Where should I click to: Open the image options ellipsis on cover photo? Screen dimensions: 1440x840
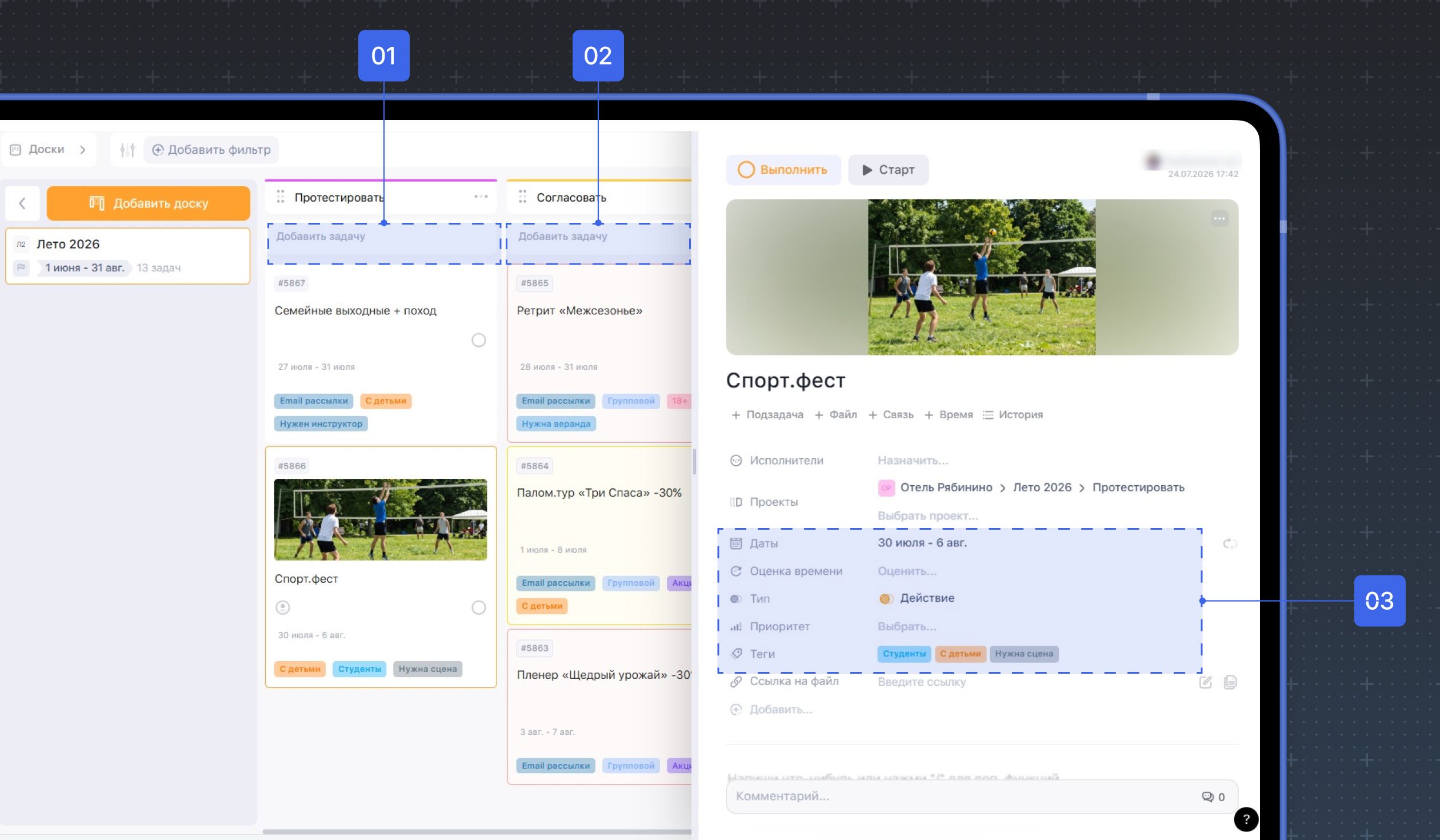coord(1219,218)
